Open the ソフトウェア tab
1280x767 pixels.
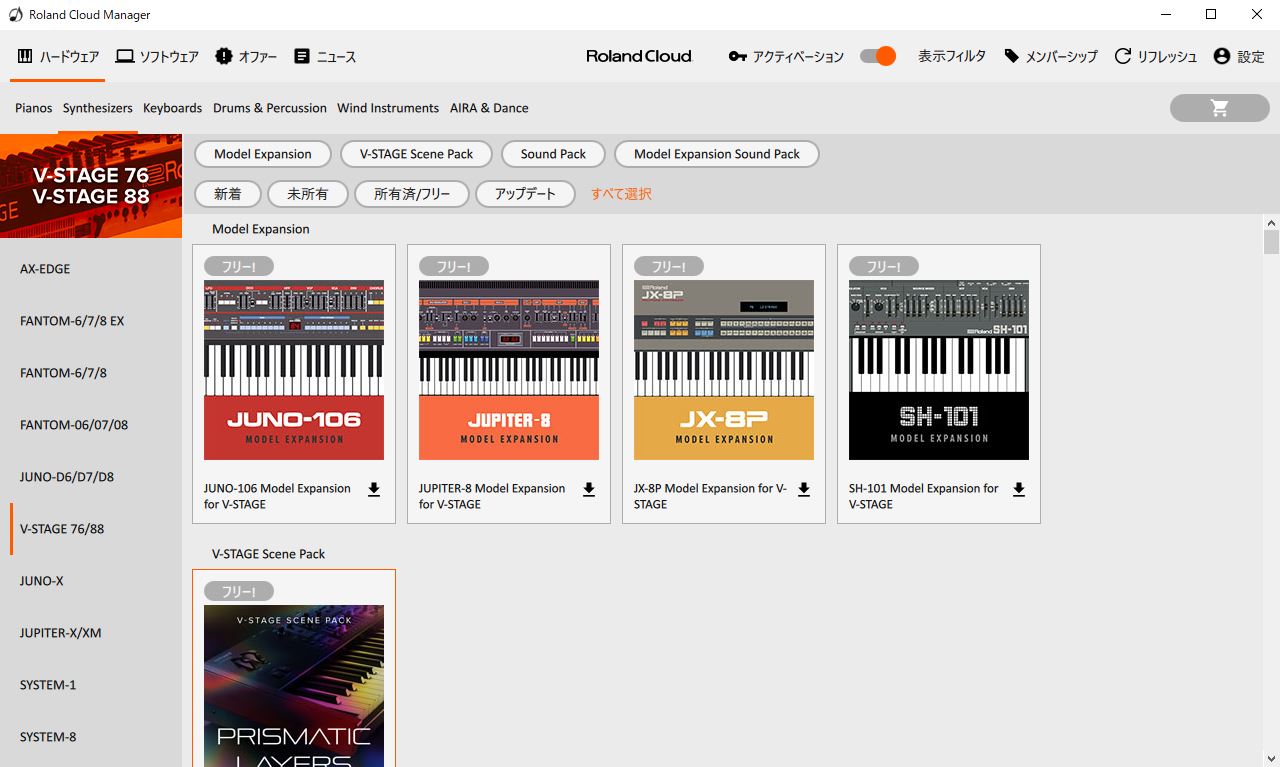(x=157, y=56)
